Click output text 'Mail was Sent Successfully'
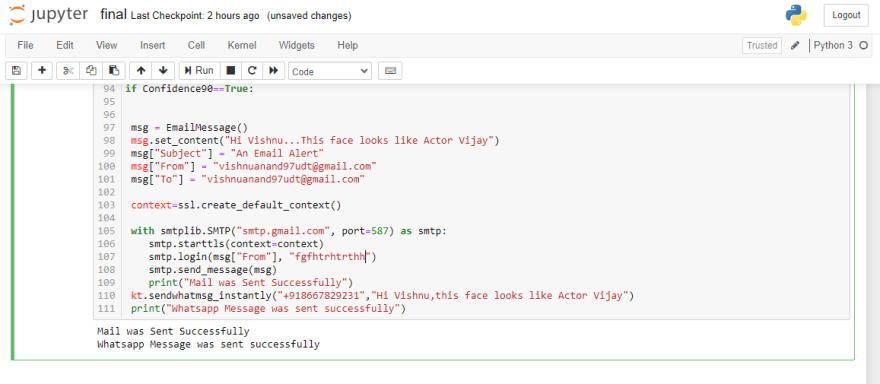This screenshot has width=880, height=384. 173,331
